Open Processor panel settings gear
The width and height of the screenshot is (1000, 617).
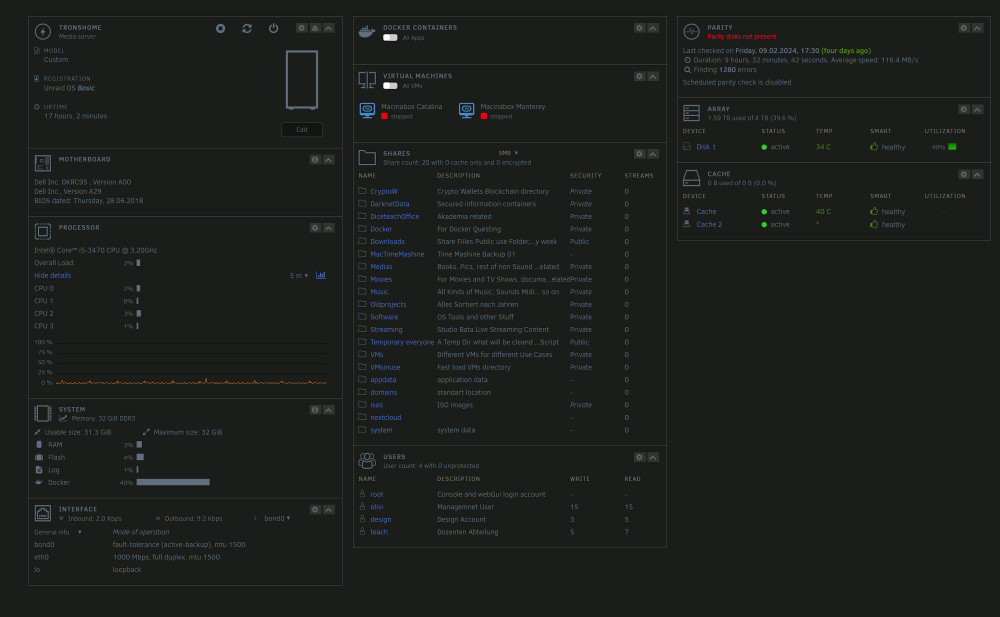[x=315, y=228]
